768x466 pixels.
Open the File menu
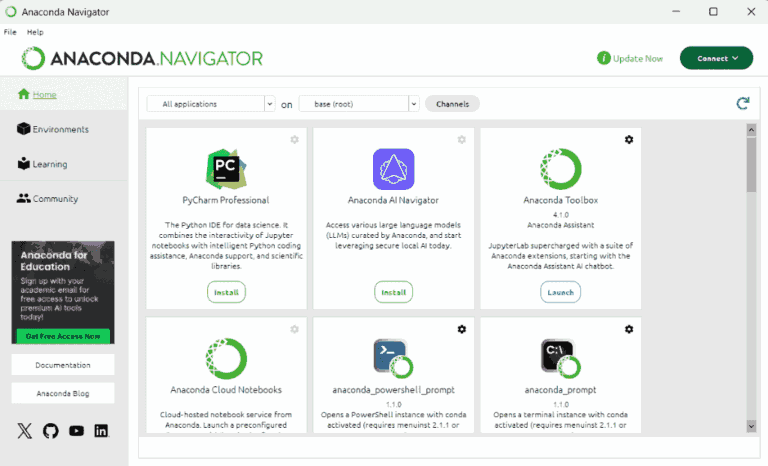point(10,32)
